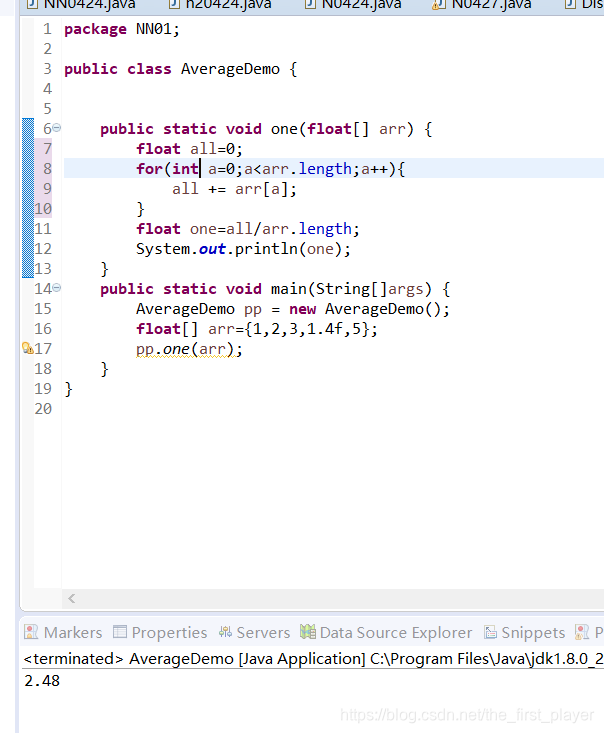Click line number 20 in the gutter
604x733 pixels.
coord(43,409)
